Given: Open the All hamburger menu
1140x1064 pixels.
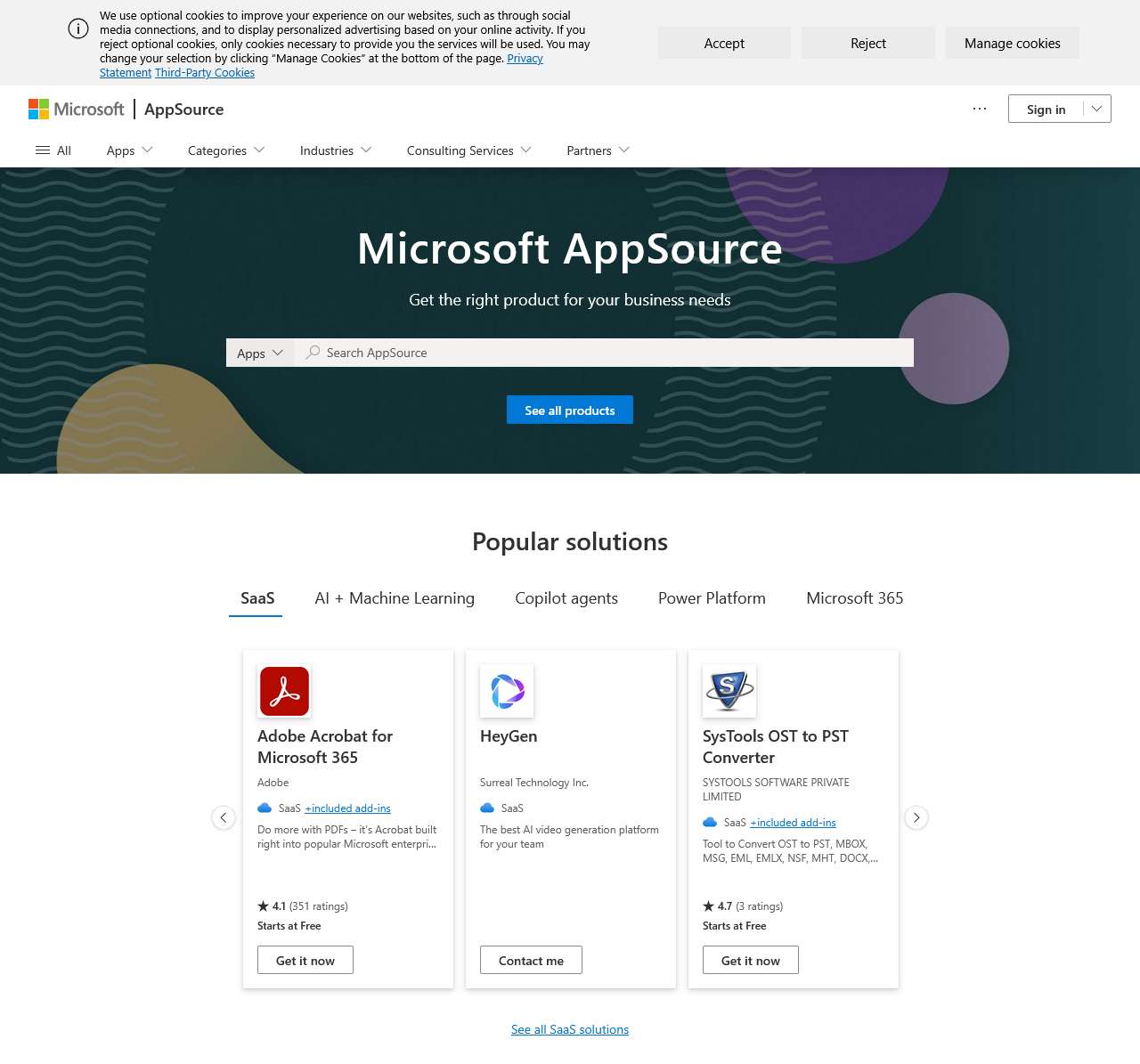Looking at the screenshot, I should (53, 150).
